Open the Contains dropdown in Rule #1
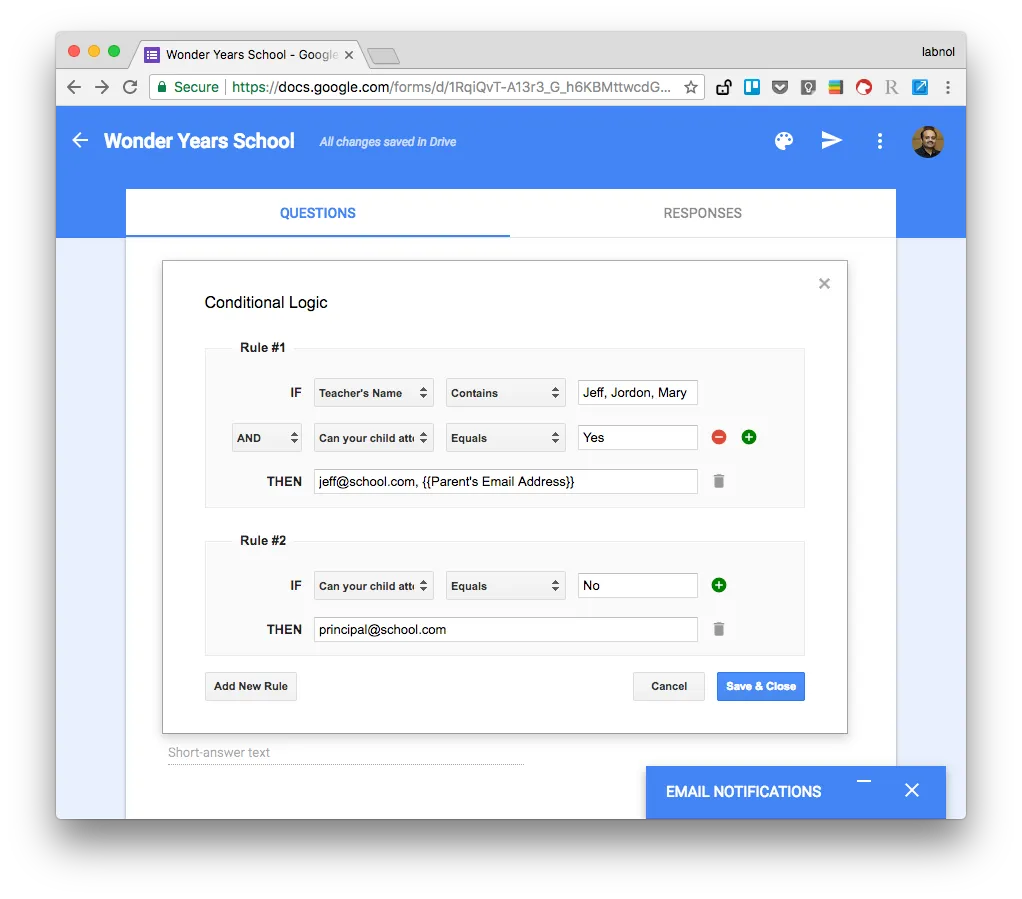This screenshot has width=1022, height=899. (x=505, y=392)
